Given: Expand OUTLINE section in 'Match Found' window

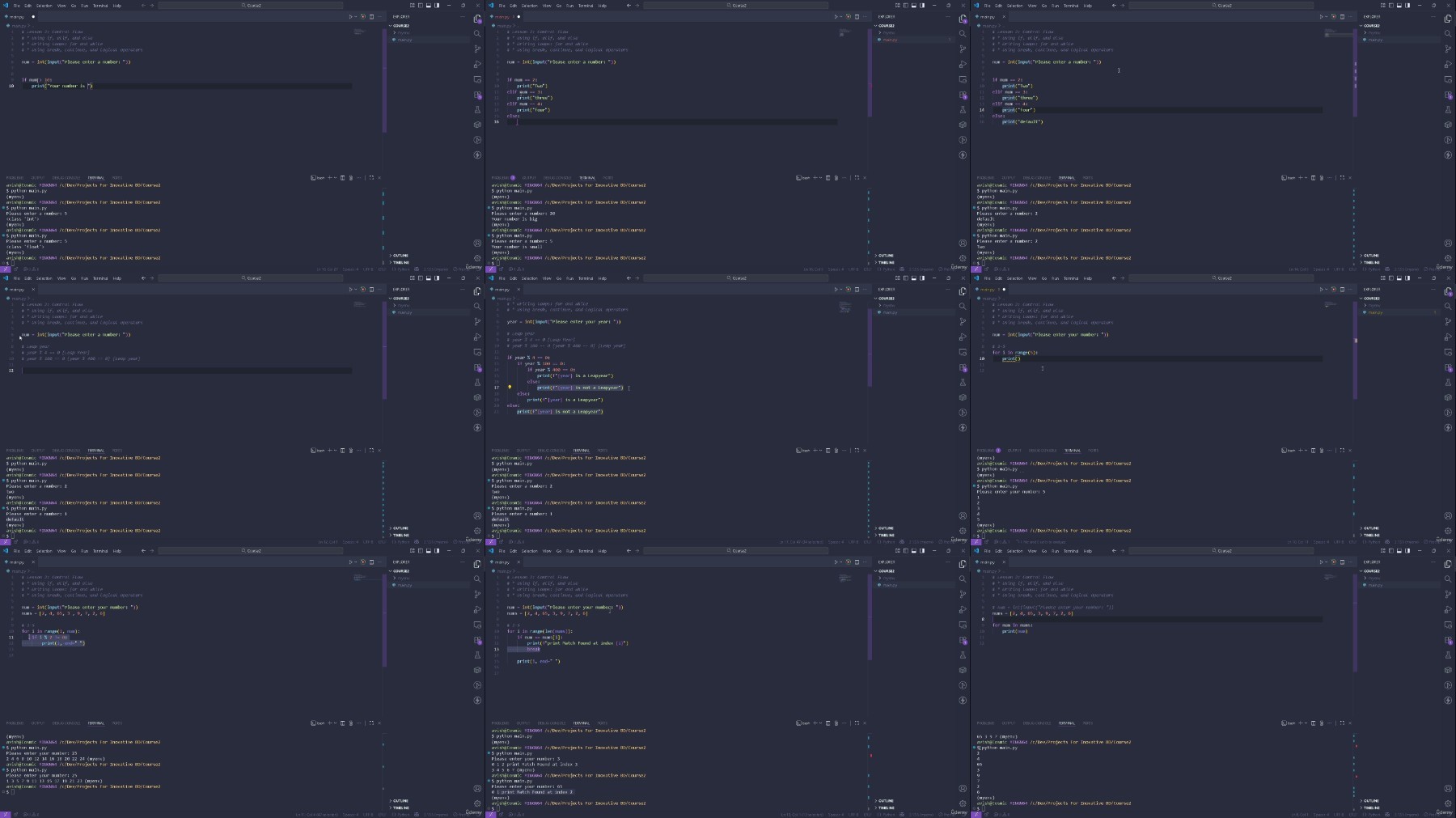Looking at the screenshot, I should [886, 801].
